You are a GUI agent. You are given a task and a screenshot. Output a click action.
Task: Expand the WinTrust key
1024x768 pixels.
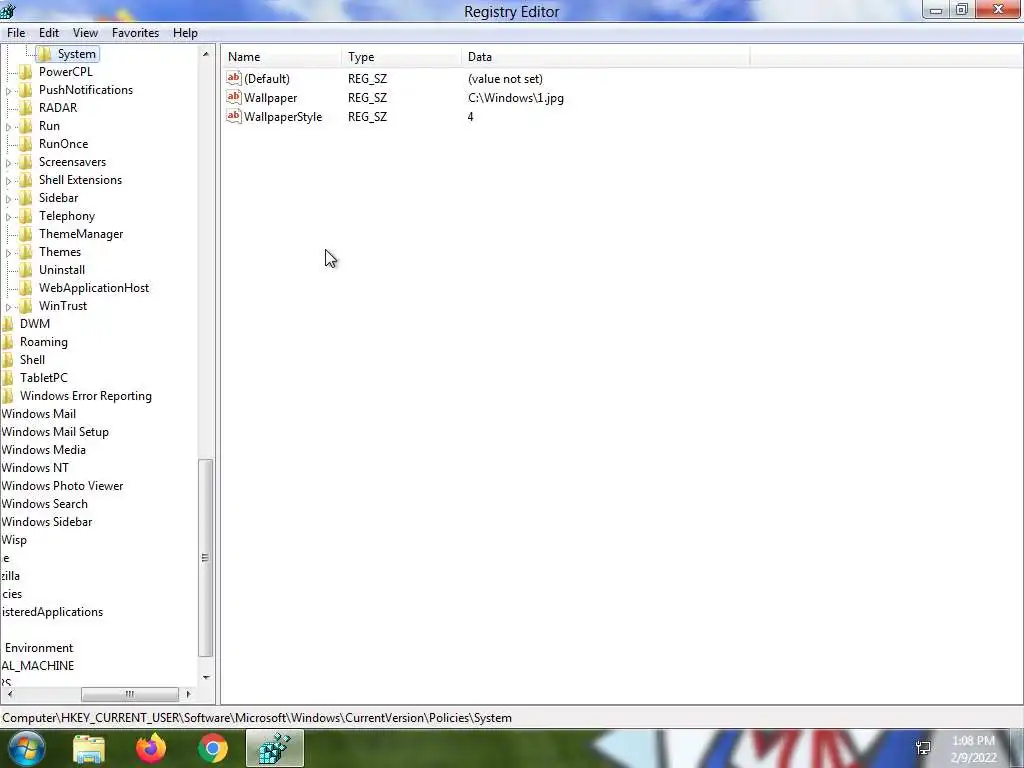(x=8, y=306)
